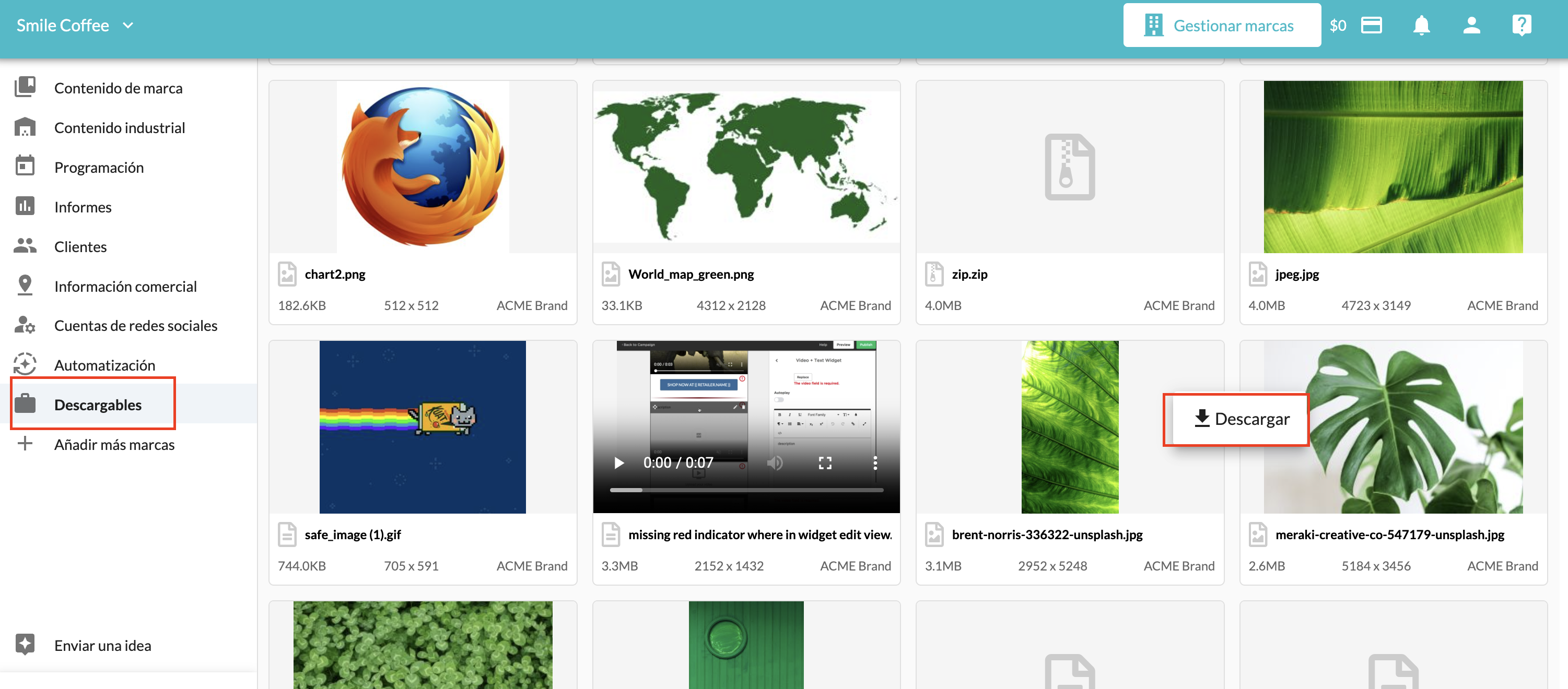Seek along the video progress bar

(746, 490)
